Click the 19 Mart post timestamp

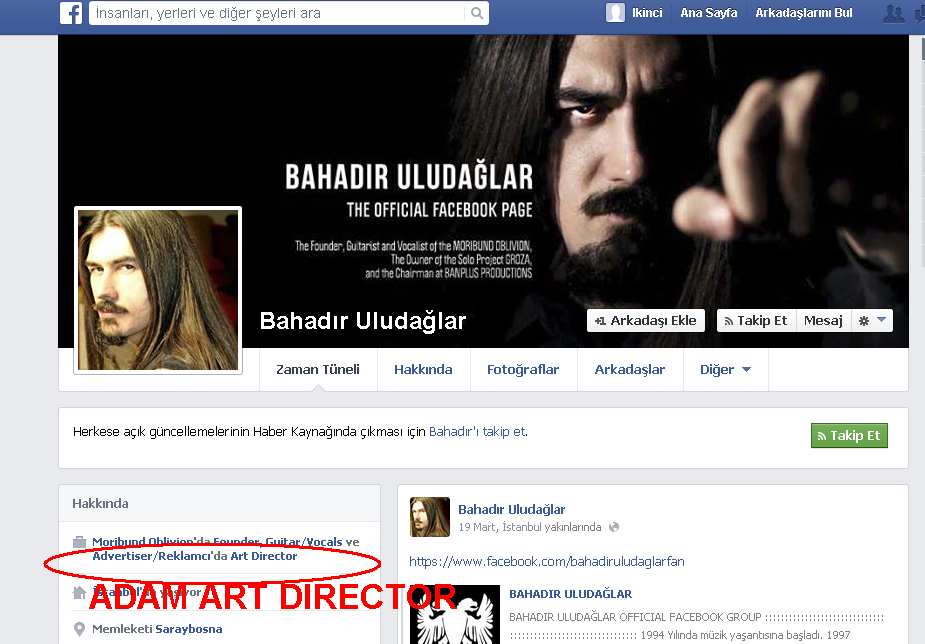(x=477, y=527)
